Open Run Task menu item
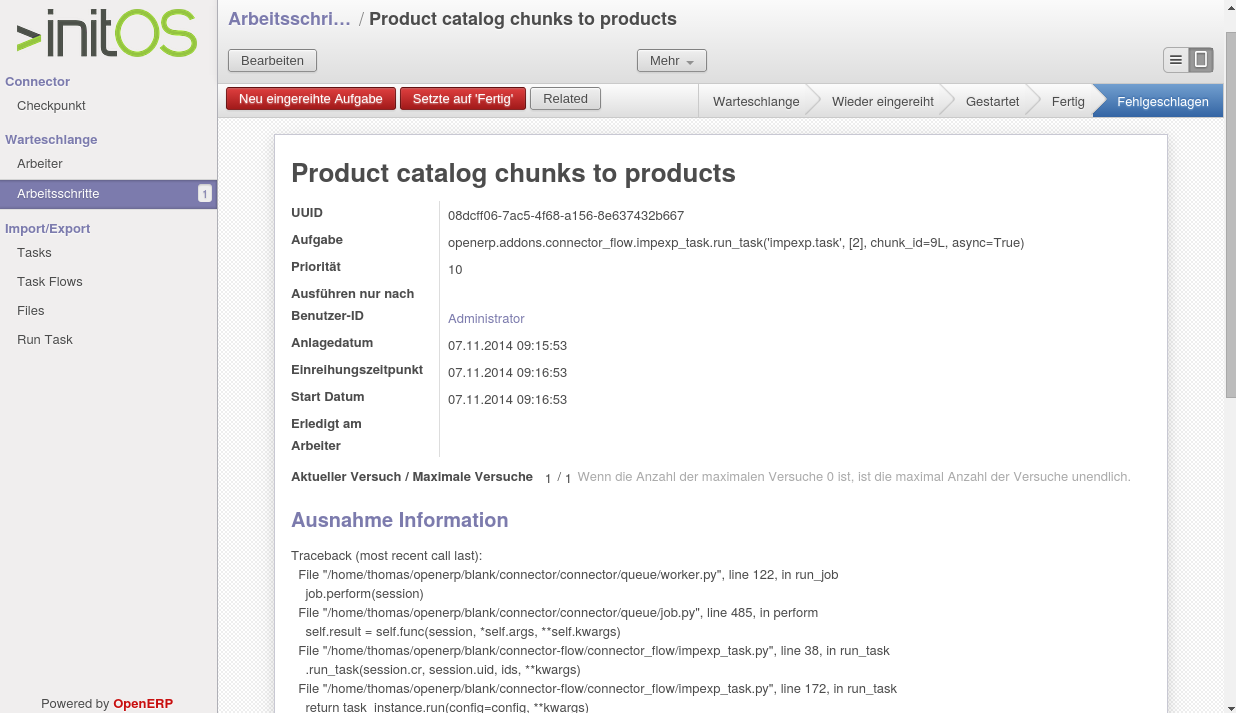The image size is (1236, 713). tap(45, 340)
